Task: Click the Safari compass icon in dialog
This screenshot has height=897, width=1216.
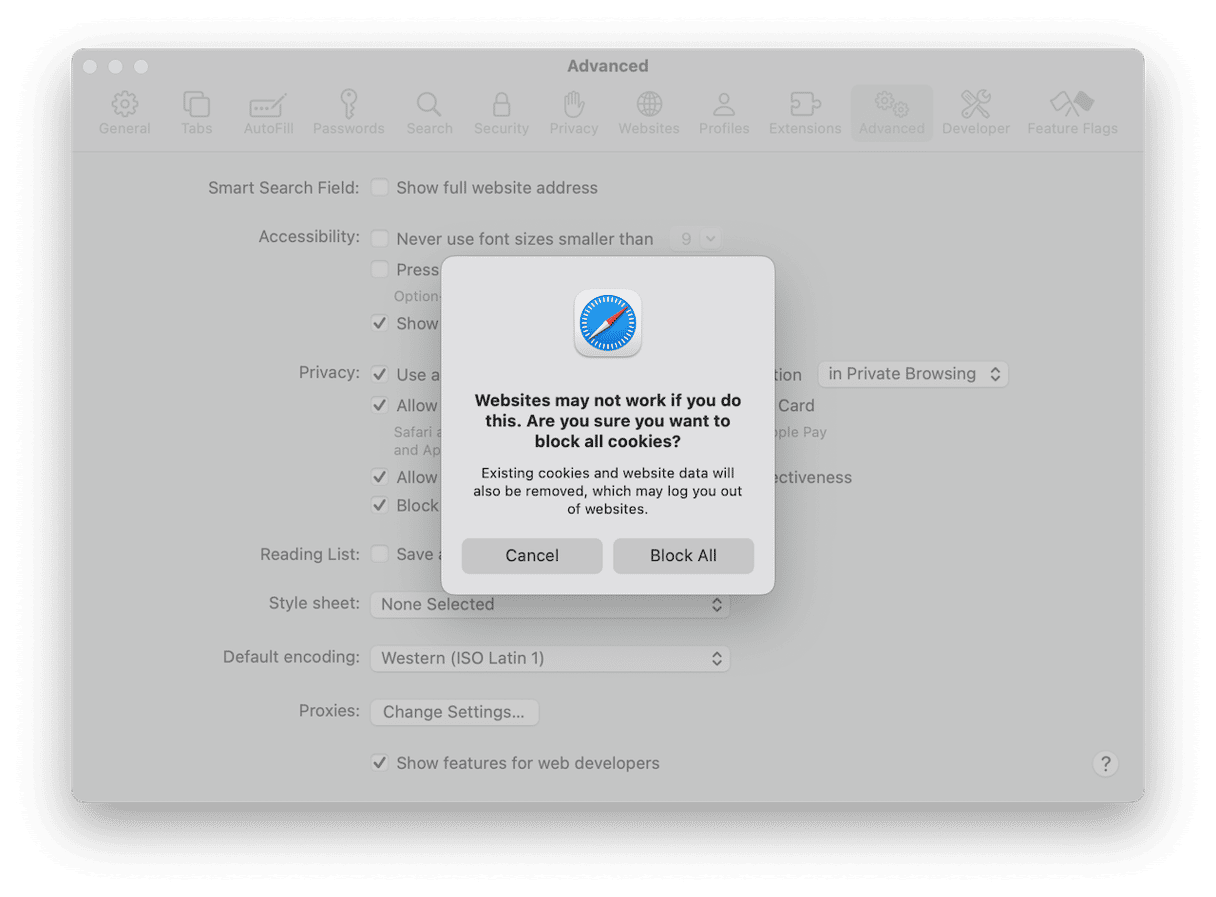Action: pos(607,323)
